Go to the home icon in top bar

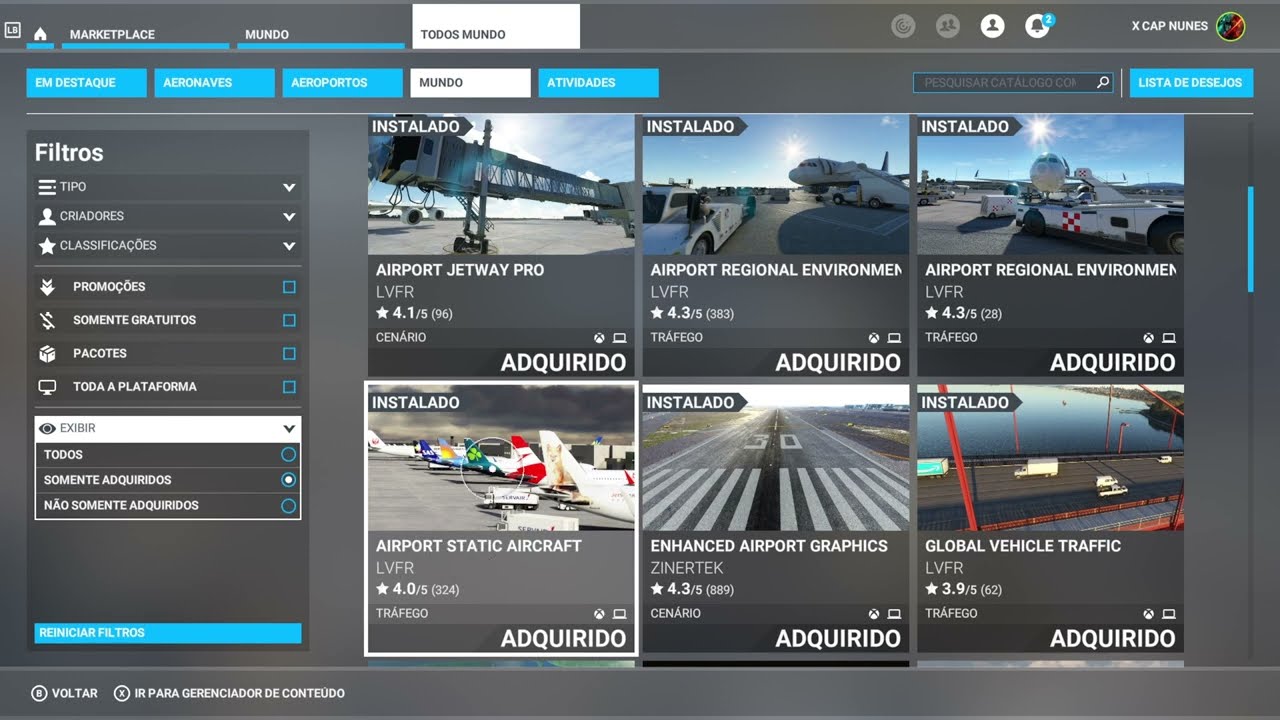point(40,34)
